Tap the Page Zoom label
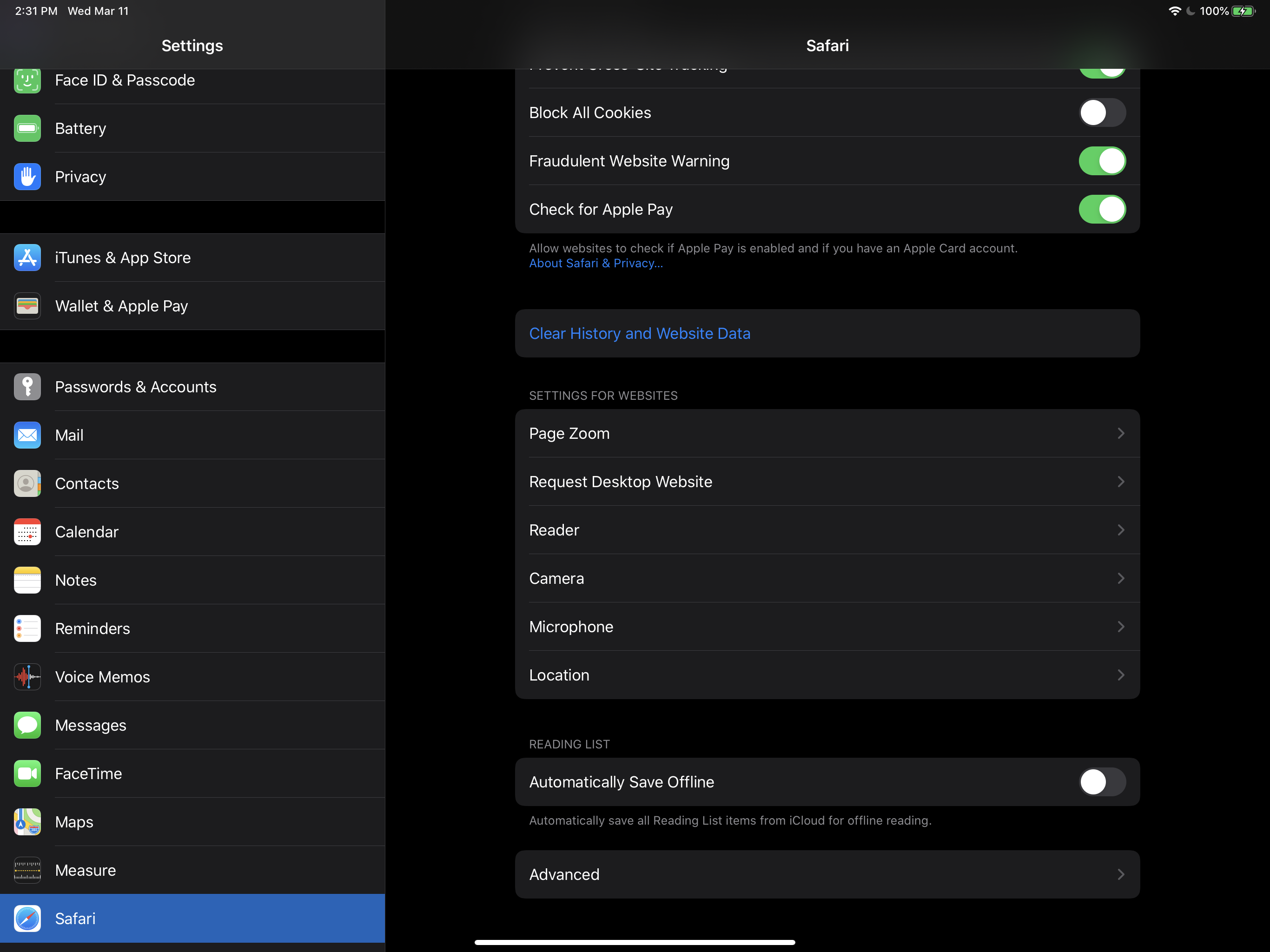The width and height of the screenshot is (1270, 952). (x=569, y=434)
